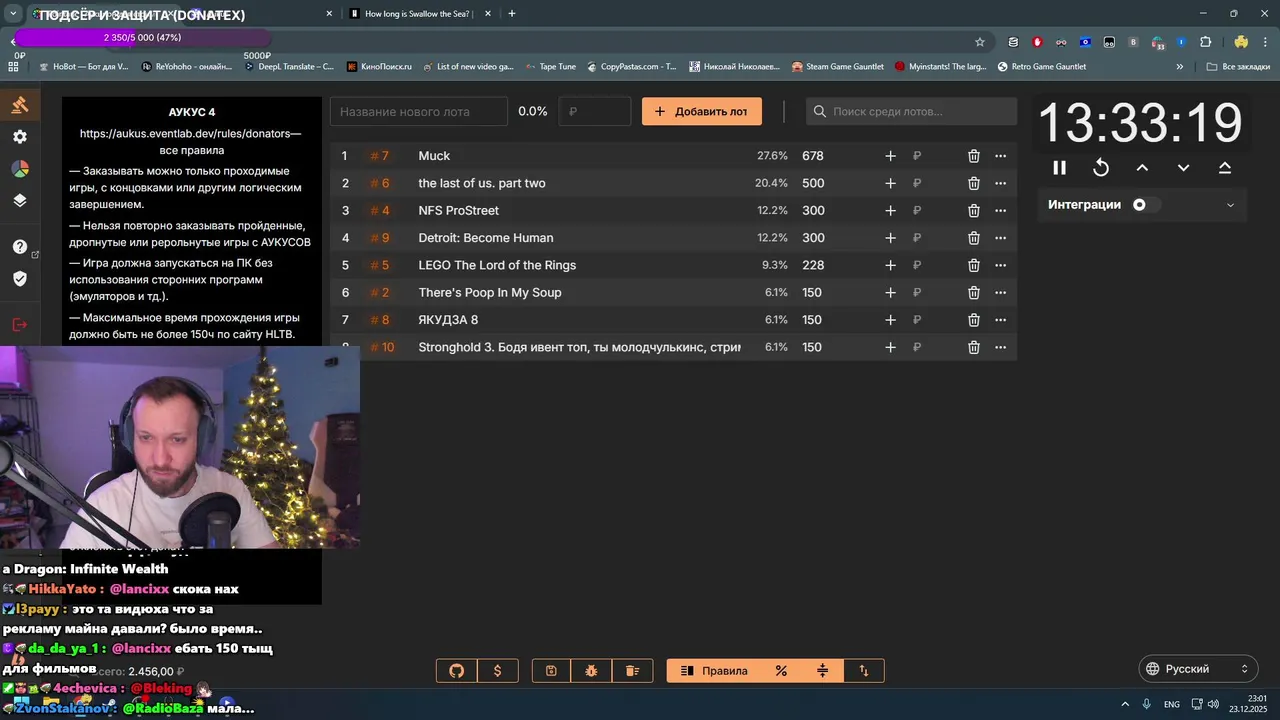Open more options for Muck lot
Screen dimensions: 1280x720
tap(1000, 156)
